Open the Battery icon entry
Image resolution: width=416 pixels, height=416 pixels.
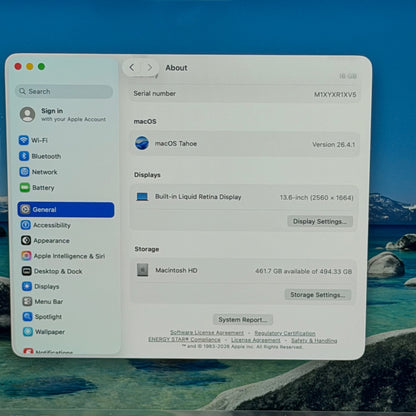pos(25,188)
